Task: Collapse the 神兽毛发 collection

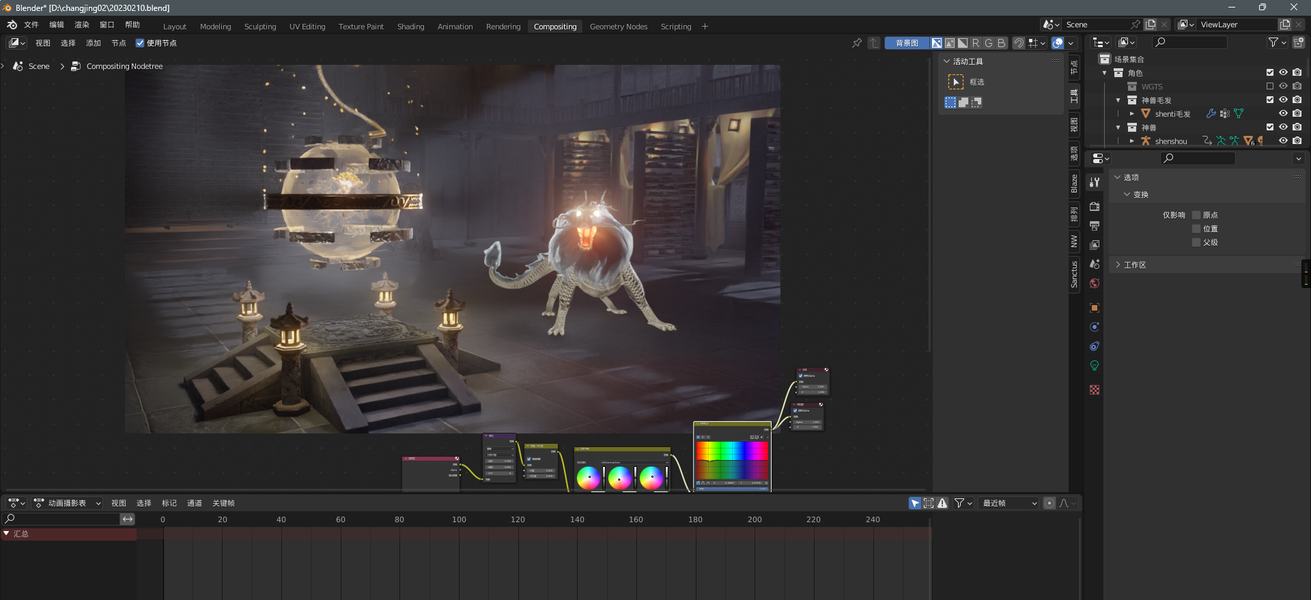Action: click(x=1119, y=100)
